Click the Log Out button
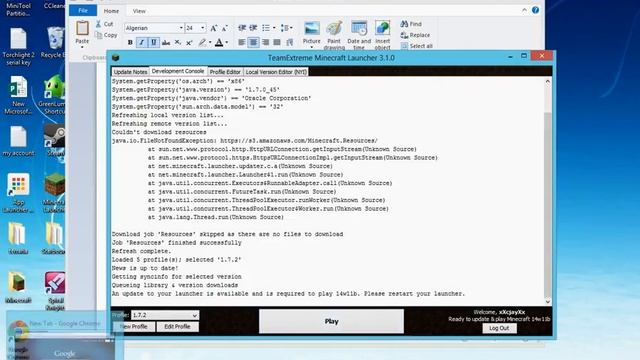The image size is (640, 360). pos(499,328)
